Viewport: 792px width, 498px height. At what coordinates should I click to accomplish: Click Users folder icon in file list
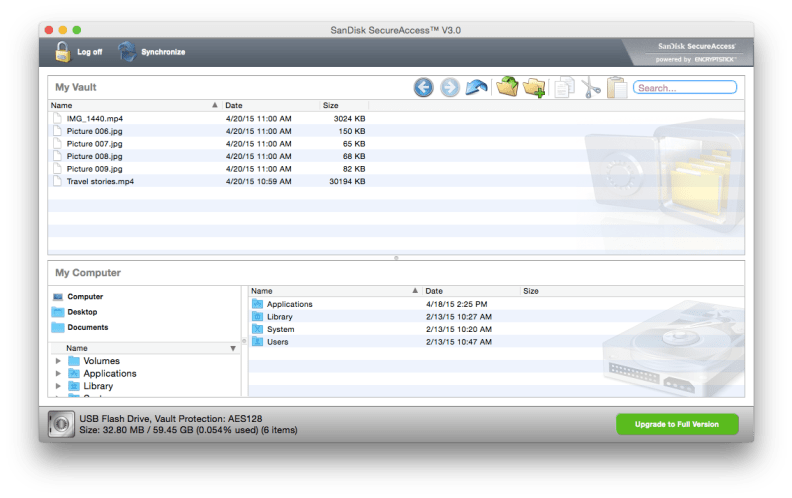coord(258,342)
